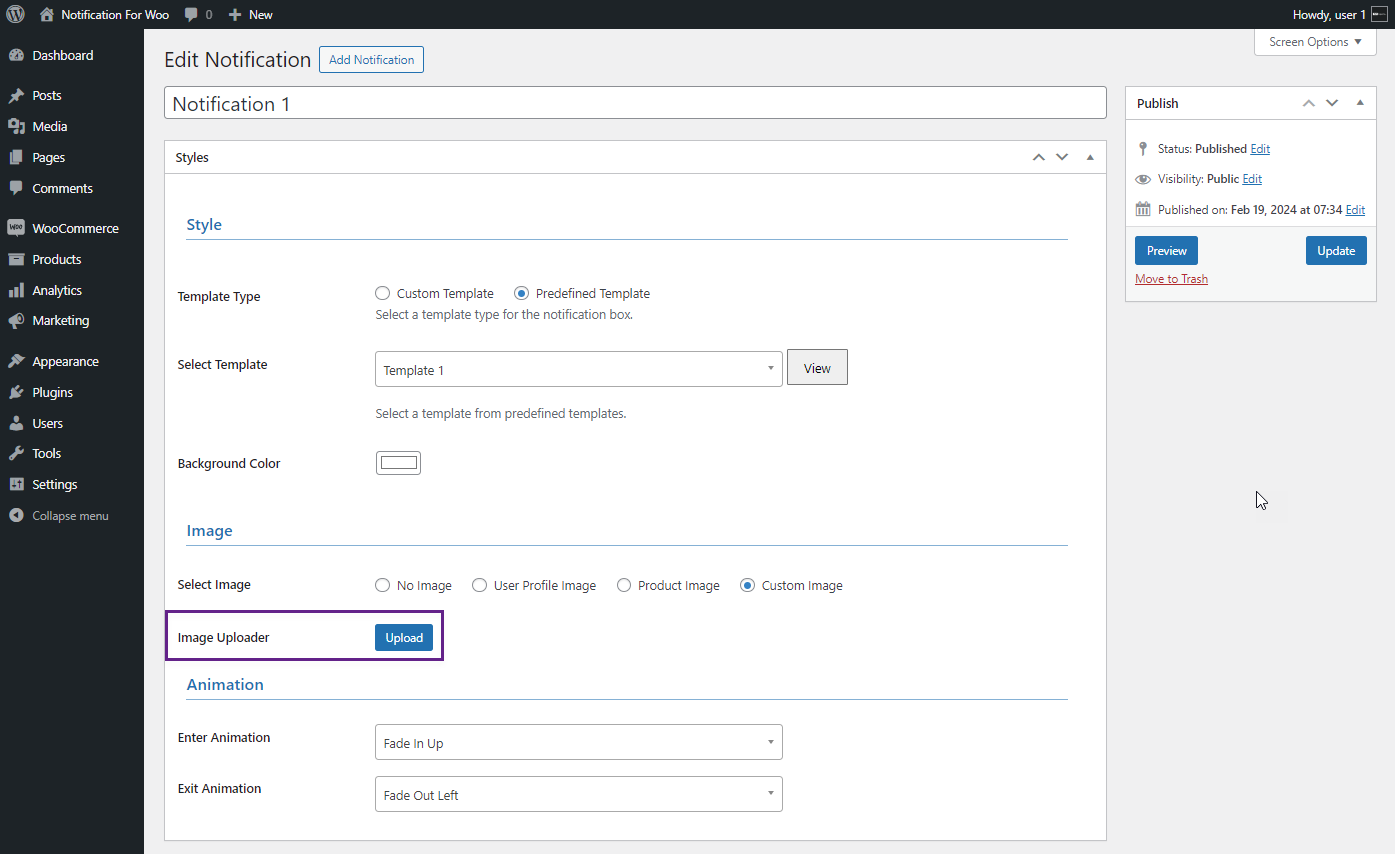Click the Products box icon
Viewport: 1395px width, 854px height.
coord(16,259)
